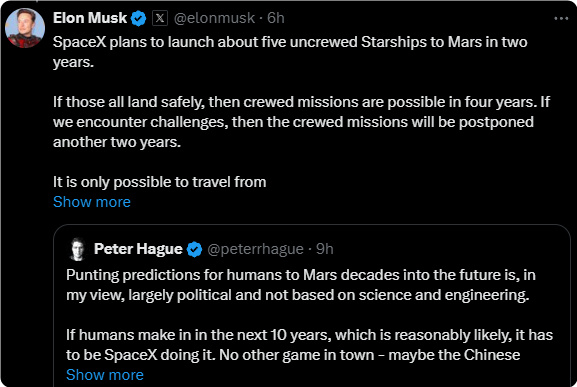The image size is (577, 387).
Task: Open the @peterrhague handle
Action: click(x=255, y=249)
